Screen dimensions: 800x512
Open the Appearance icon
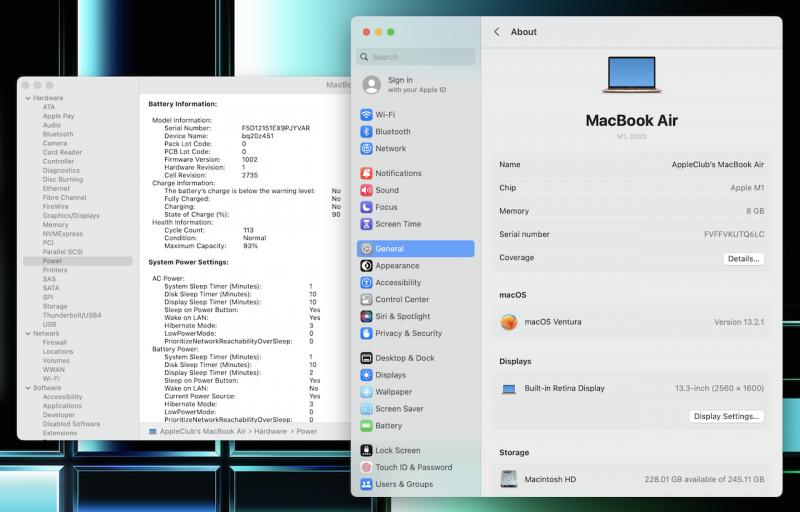pos(366,266)
